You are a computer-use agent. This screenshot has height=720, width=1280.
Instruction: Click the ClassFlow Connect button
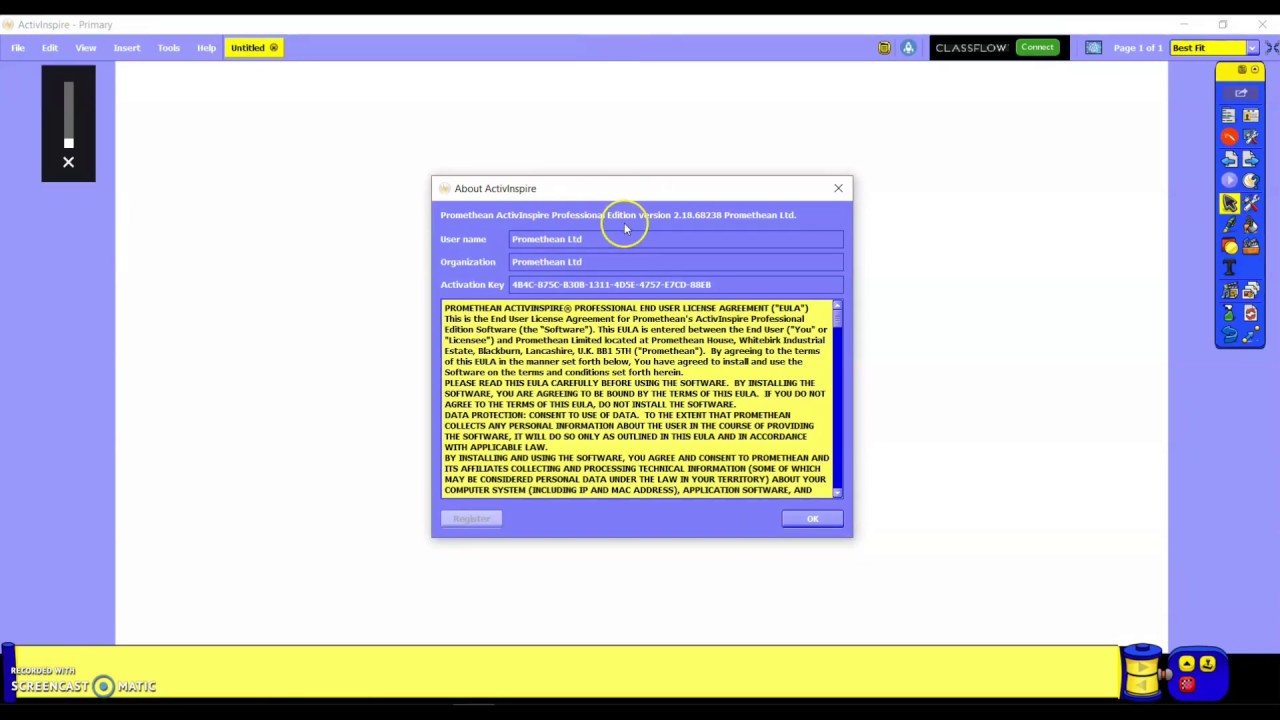pyautogui.click(x=1037, y=47)
